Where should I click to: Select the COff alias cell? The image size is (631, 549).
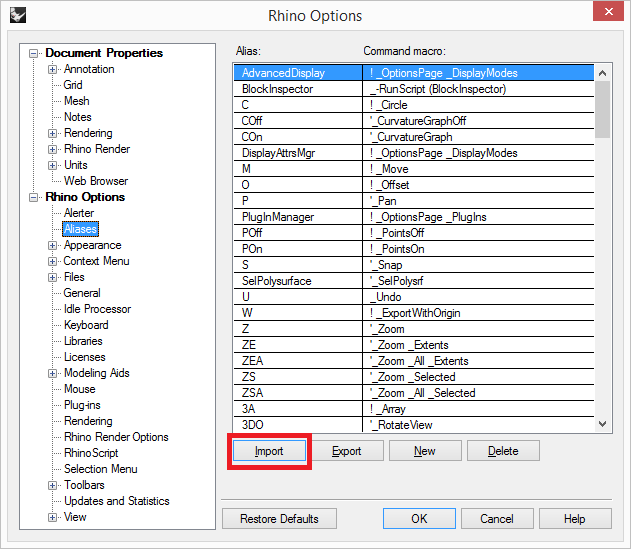tap(298, 121)
